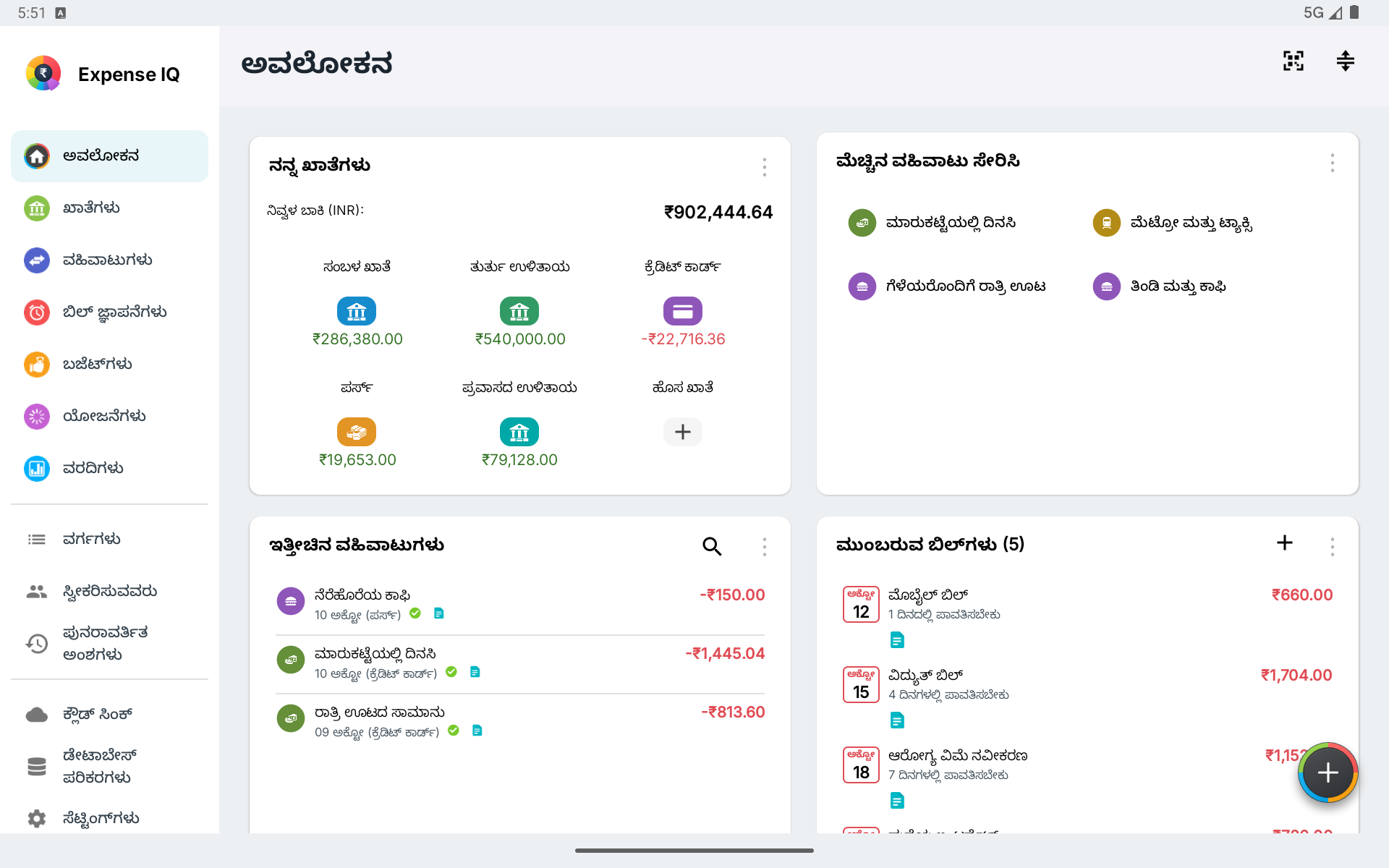Open the ರಾತ್ರಿ ಊಟದ ಸಾಮಾನು transaction
This screenshot has width=1389, height=868.
pos(520,721)
